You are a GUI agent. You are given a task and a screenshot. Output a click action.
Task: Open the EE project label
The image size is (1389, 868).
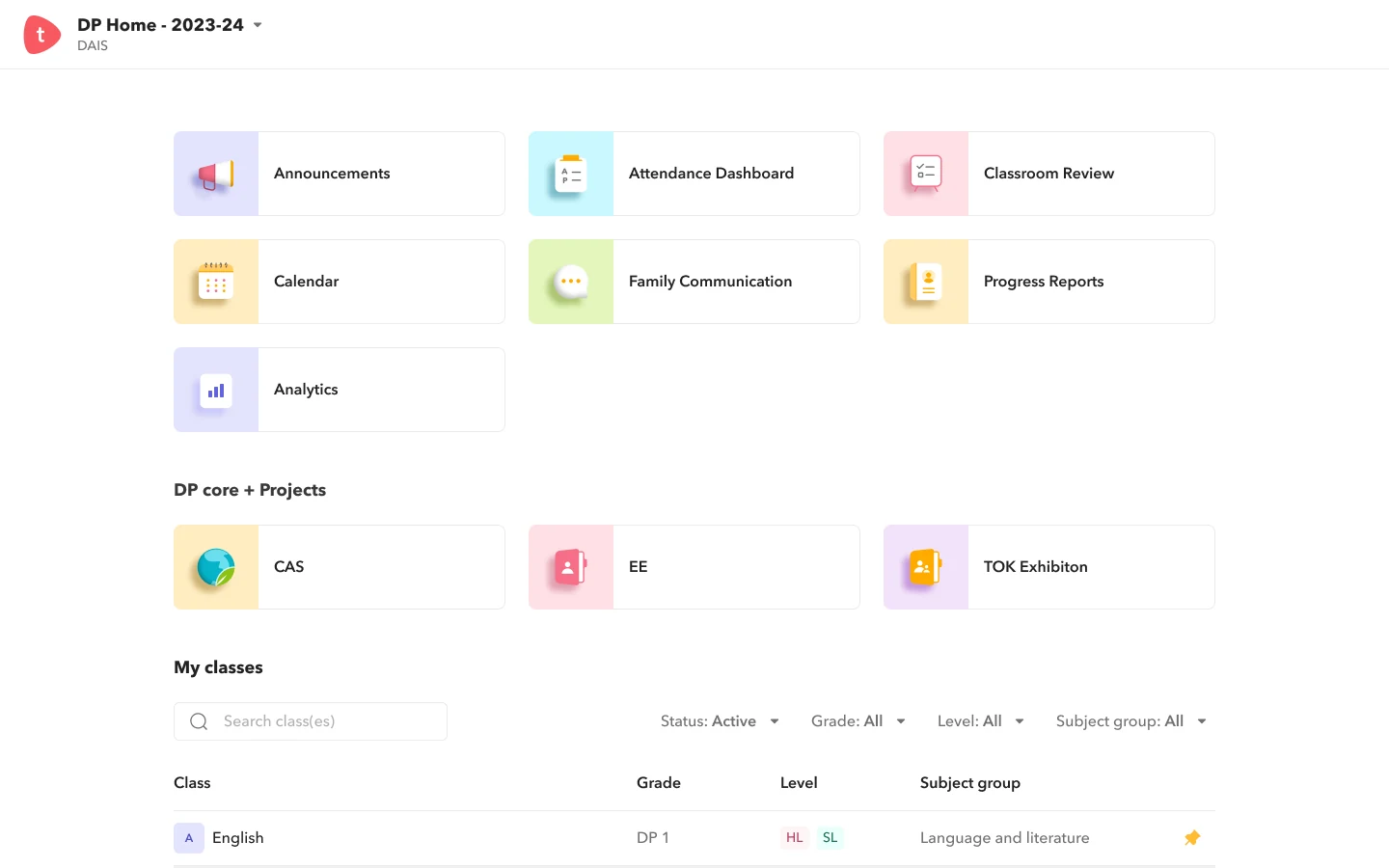638,567
